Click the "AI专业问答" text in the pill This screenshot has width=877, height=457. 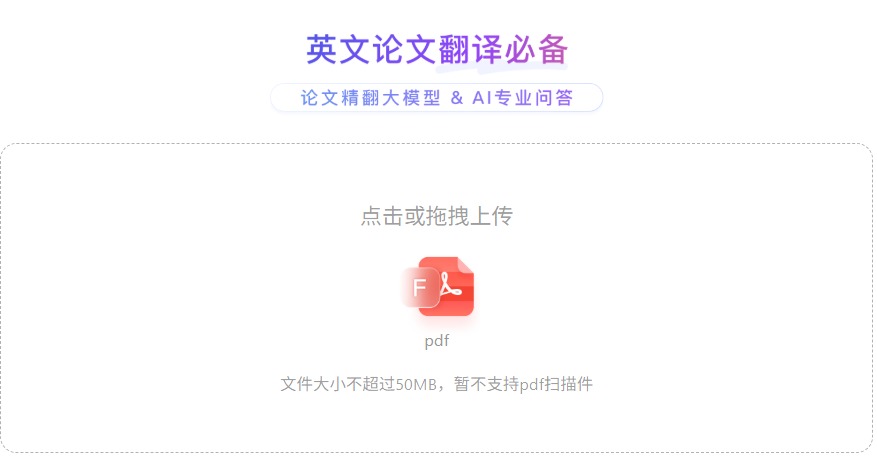click(x=523, y=98)
